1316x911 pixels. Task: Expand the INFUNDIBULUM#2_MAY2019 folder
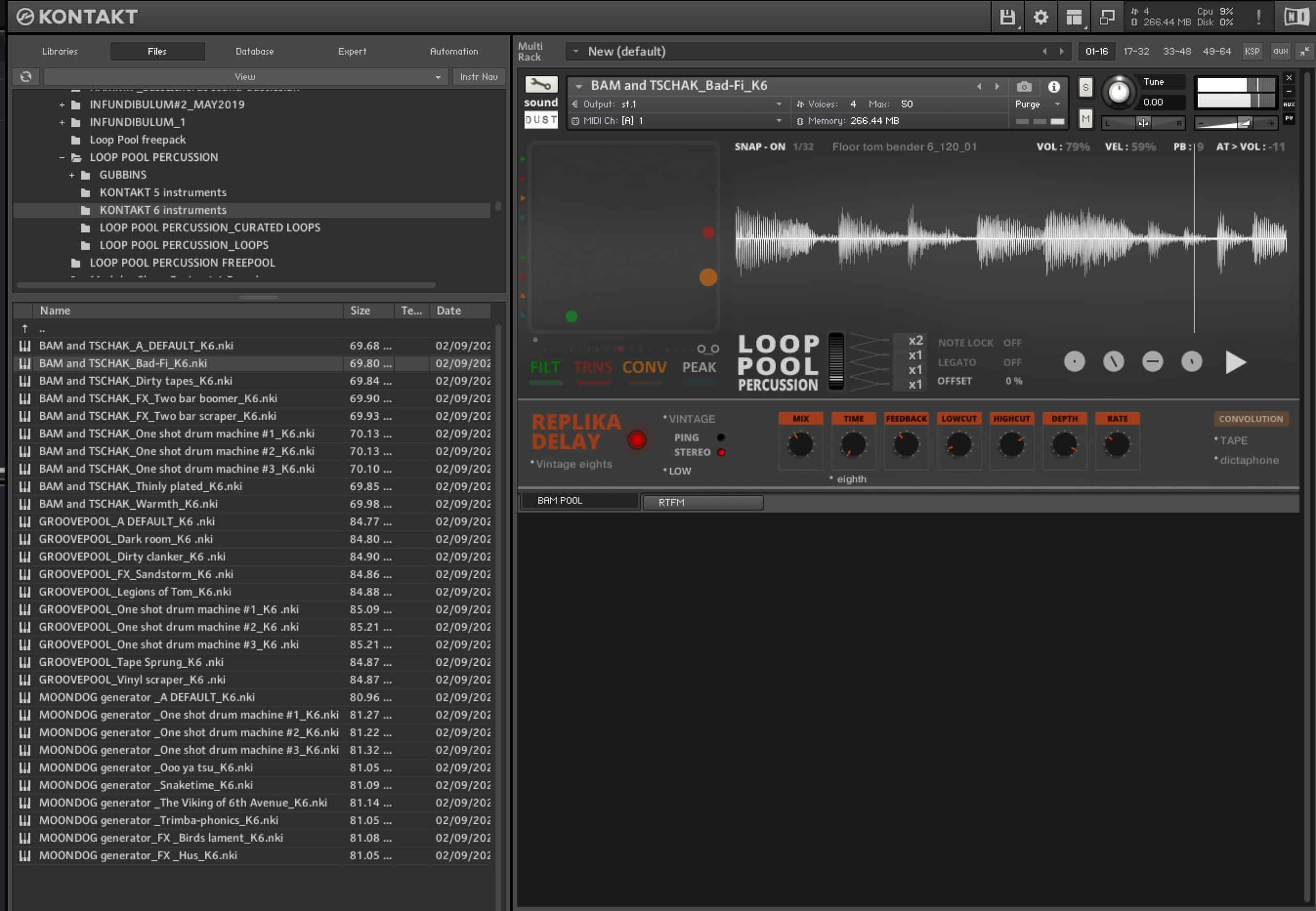[x=62, y=104]
